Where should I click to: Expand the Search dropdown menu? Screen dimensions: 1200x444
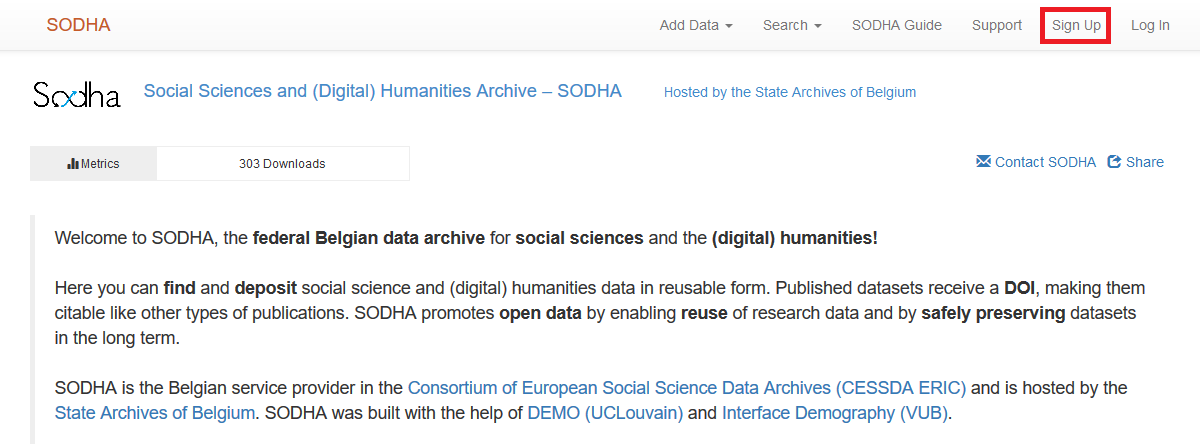(792, 25)
